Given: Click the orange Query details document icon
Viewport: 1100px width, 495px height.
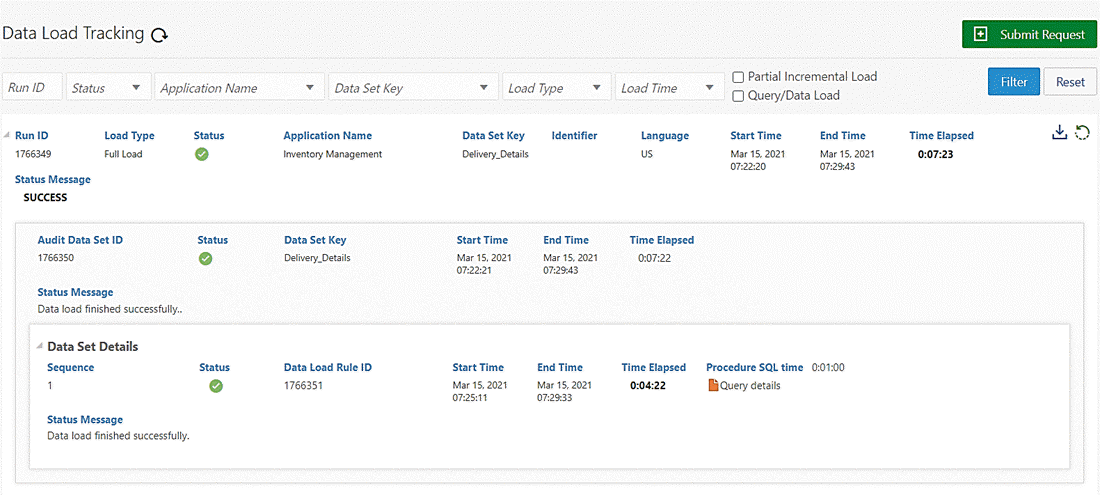Looking at the screenshot, I should [713, 385].
